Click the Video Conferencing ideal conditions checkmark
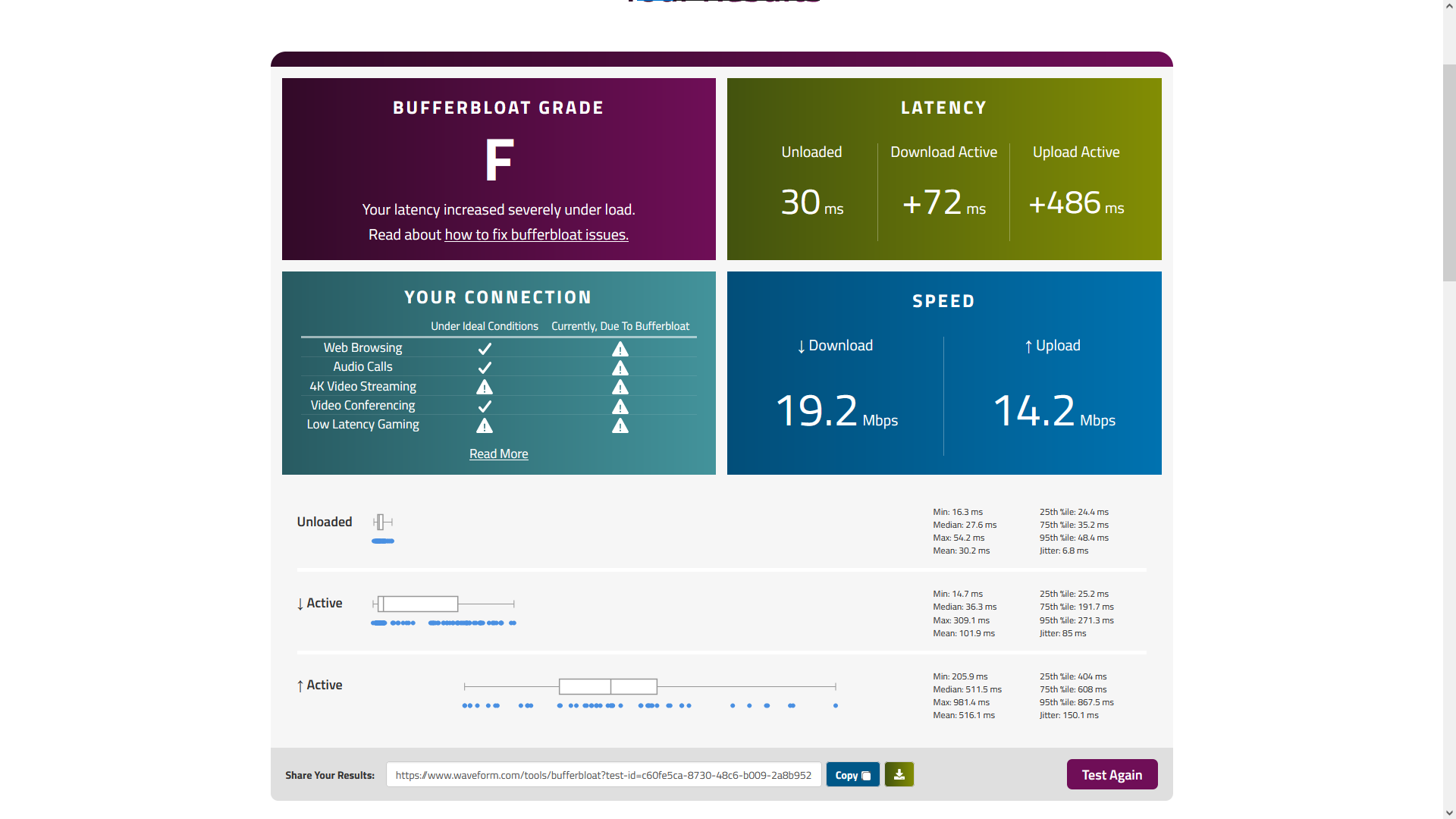Screen dimensions: 1456x819 (x=485, y=406)
